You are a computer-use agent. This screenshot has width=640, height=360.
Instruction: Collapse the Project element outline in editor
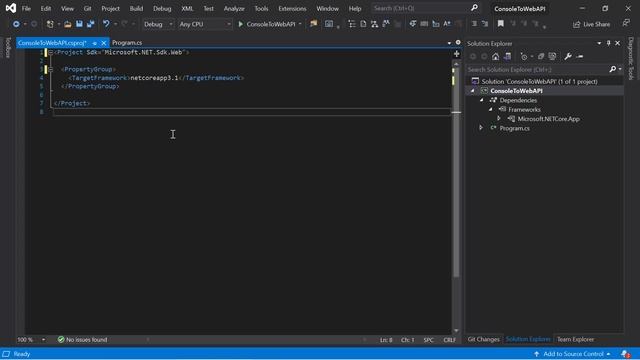51,52
